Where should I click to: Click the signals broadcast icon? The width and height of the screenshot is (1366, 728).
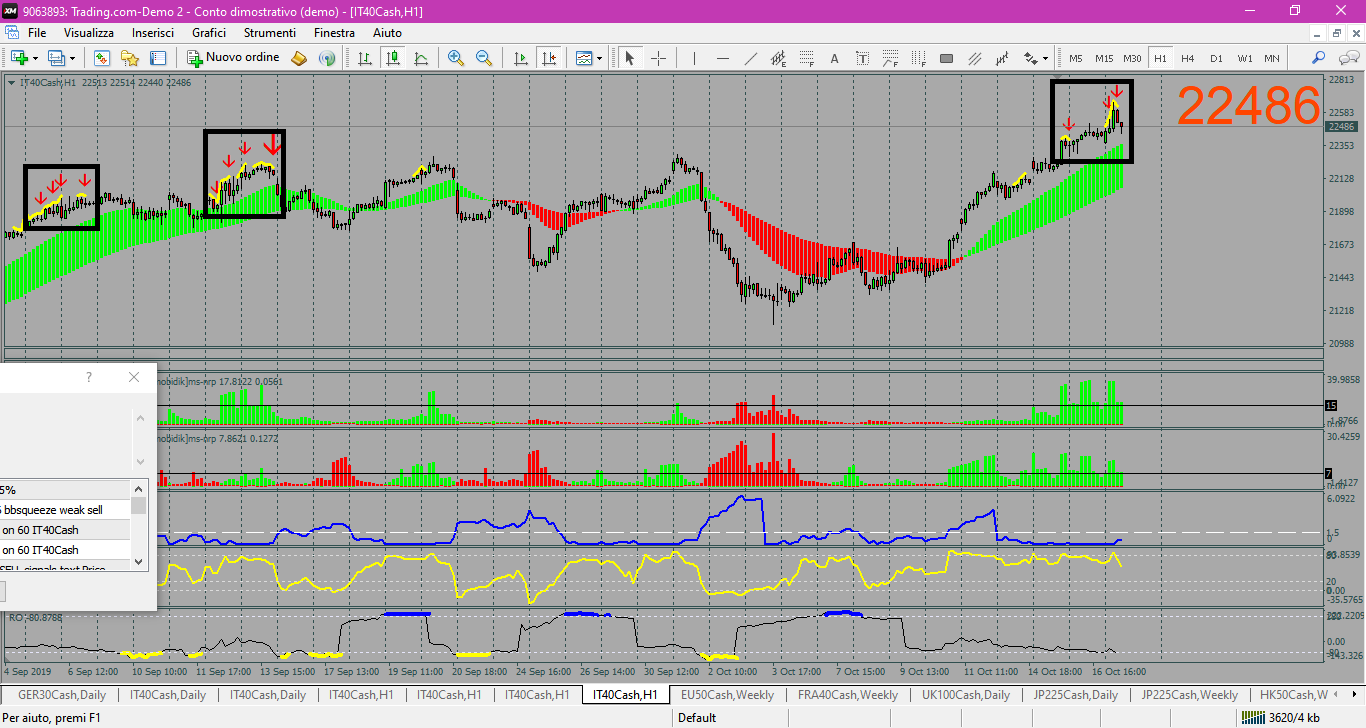click(326, 58)
